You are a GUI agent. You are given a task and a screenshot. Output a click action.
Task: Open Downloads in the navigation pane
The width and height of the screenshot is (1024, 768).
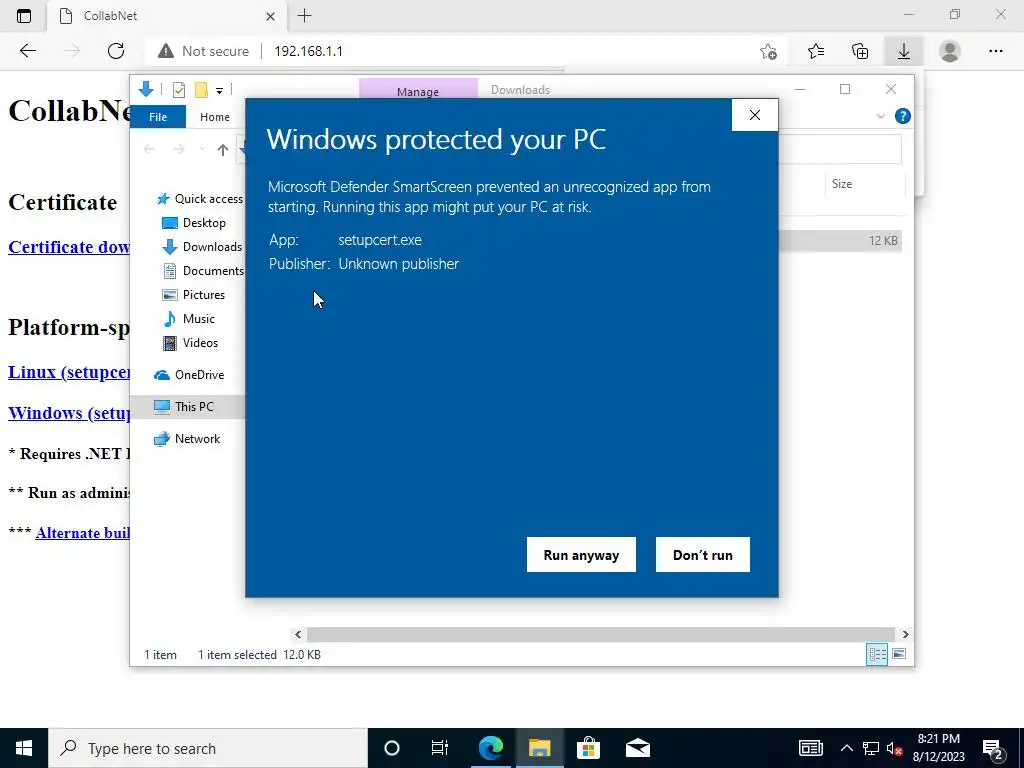tap(202, 247)
